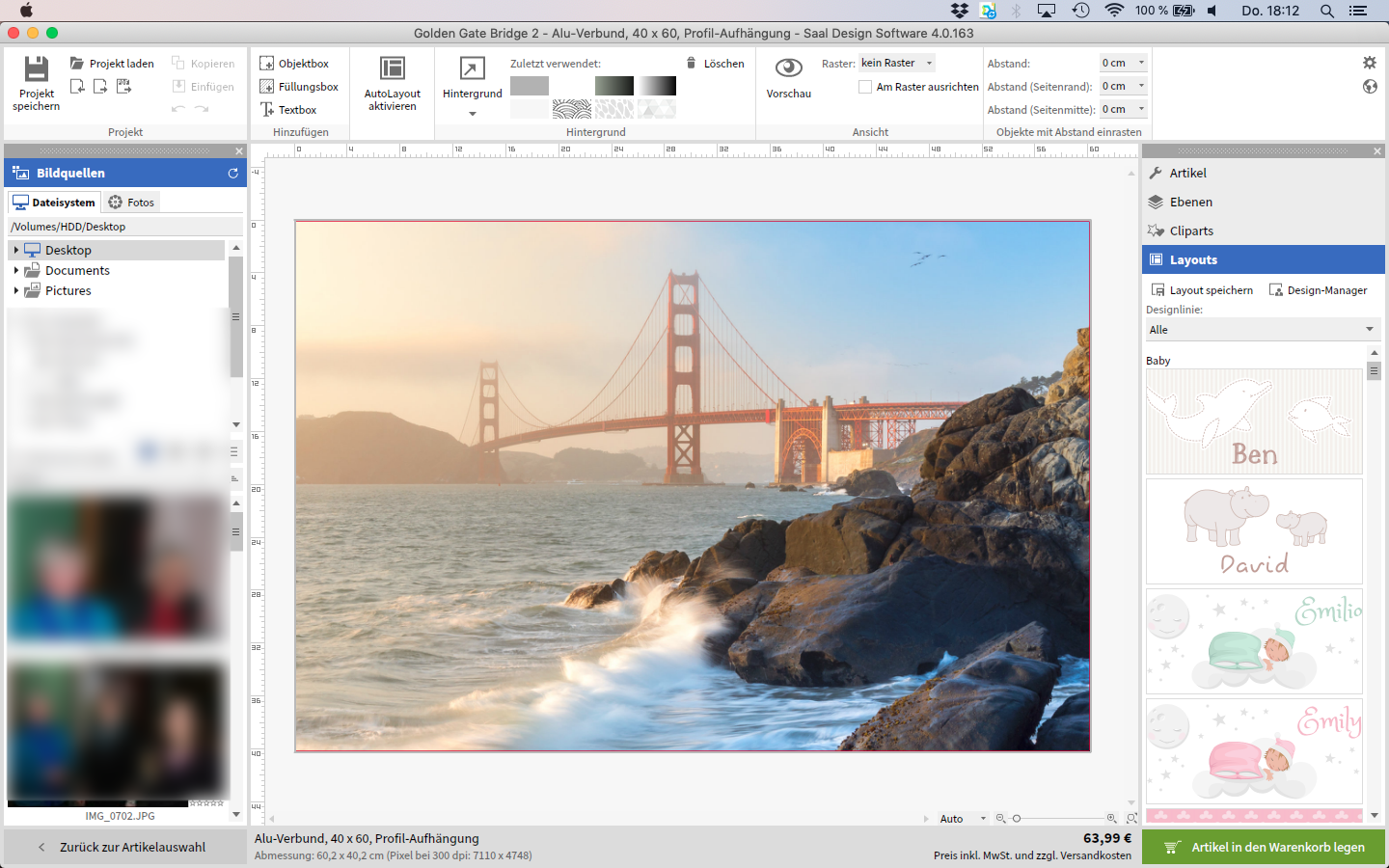Choose the Ben dolphin layout thumbnail
The image size is (1389, 868).
1253,421
